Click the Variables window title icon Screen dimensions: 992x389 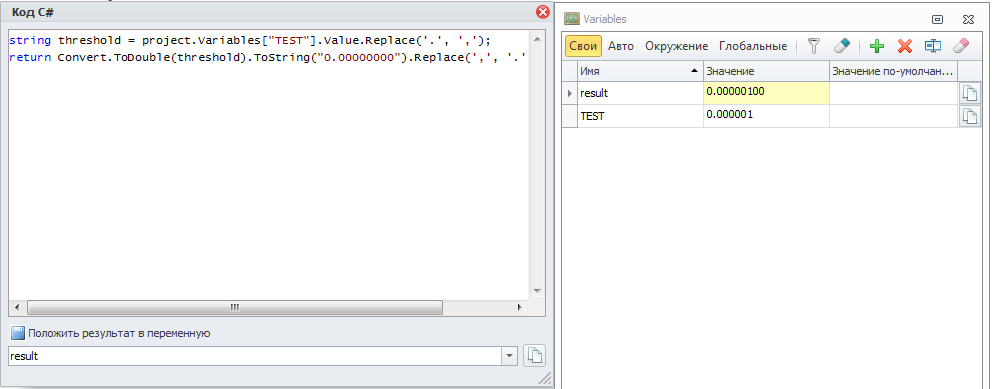(x=572, y=19)
